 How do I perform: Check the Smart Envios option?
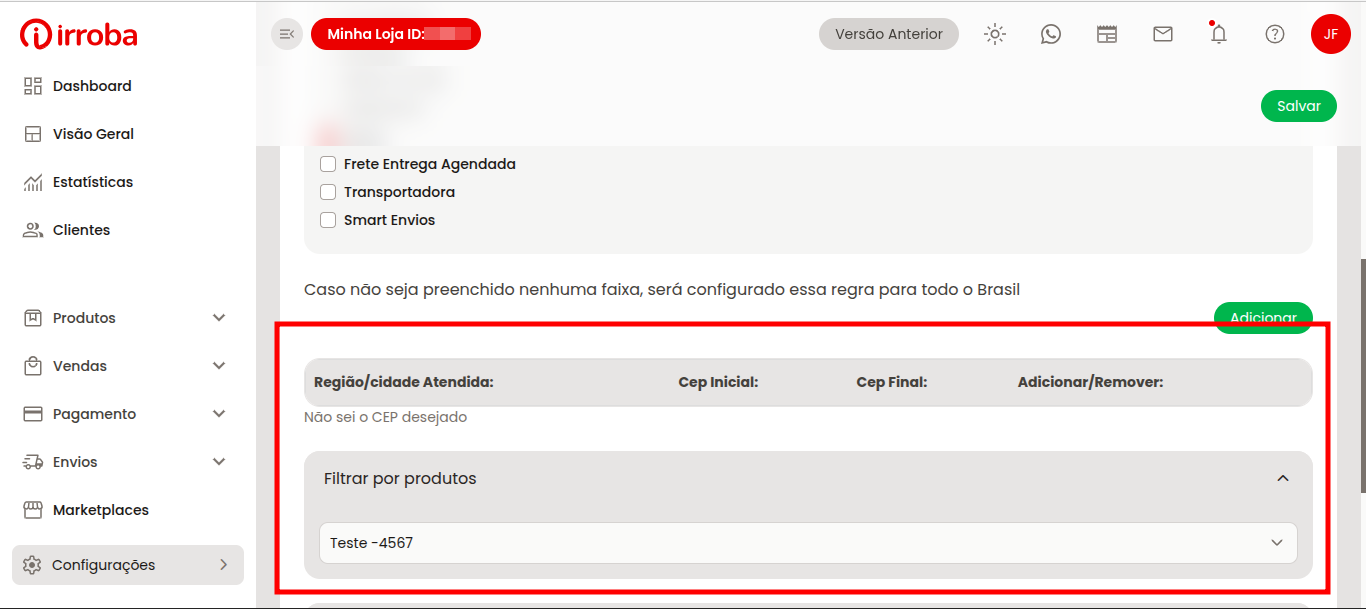(328, 220)
